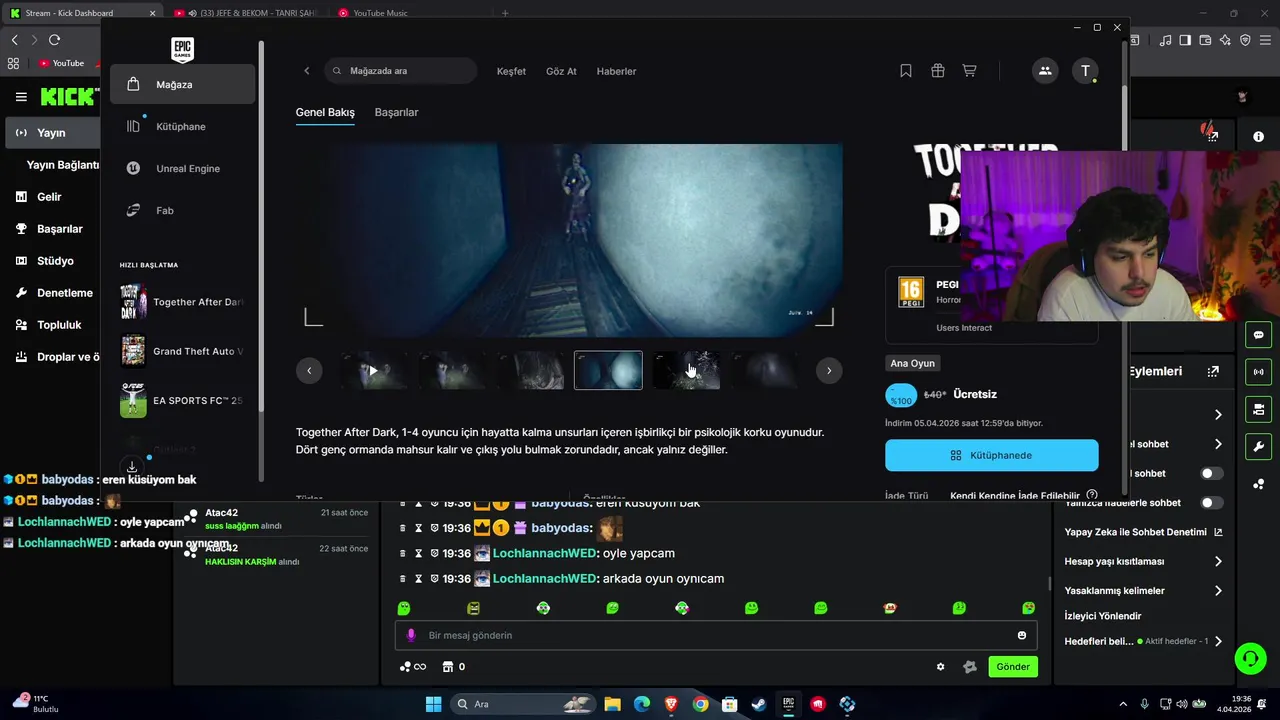The width and height of the screenshot is (1280, 720).
Task: Open the YouTube bookmark in the browser bar
Action: point(61,63)
